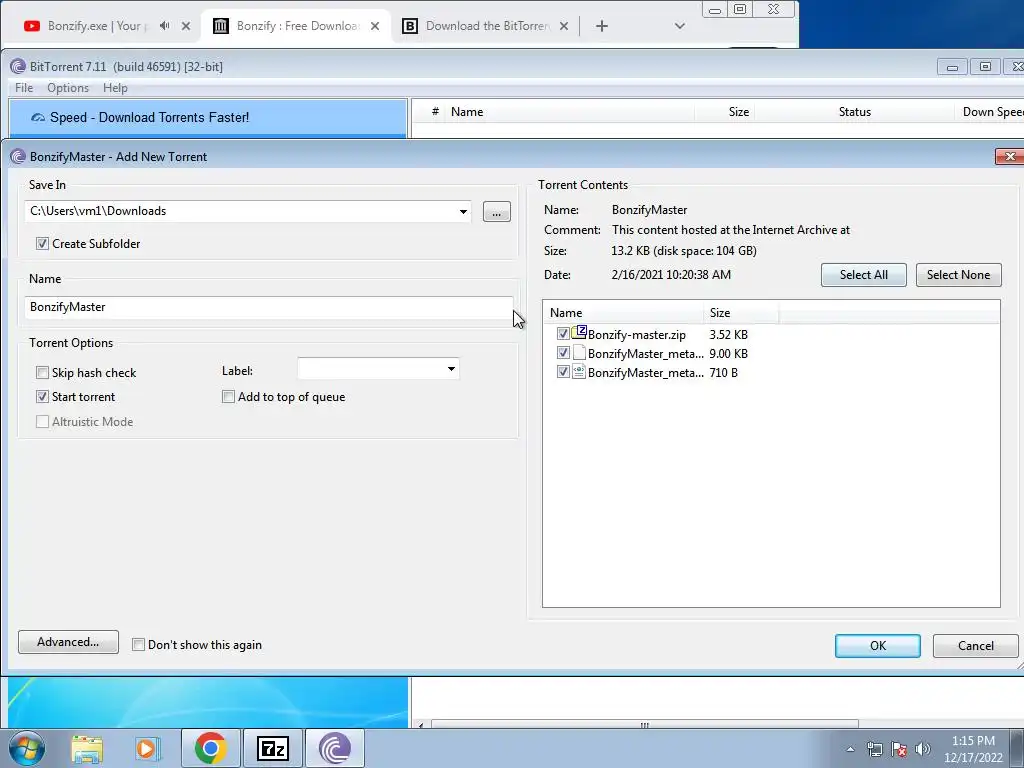Screen dimensions: 1024x768
Task: Sort torrents by Name column header
Action: tap(568, 112)
